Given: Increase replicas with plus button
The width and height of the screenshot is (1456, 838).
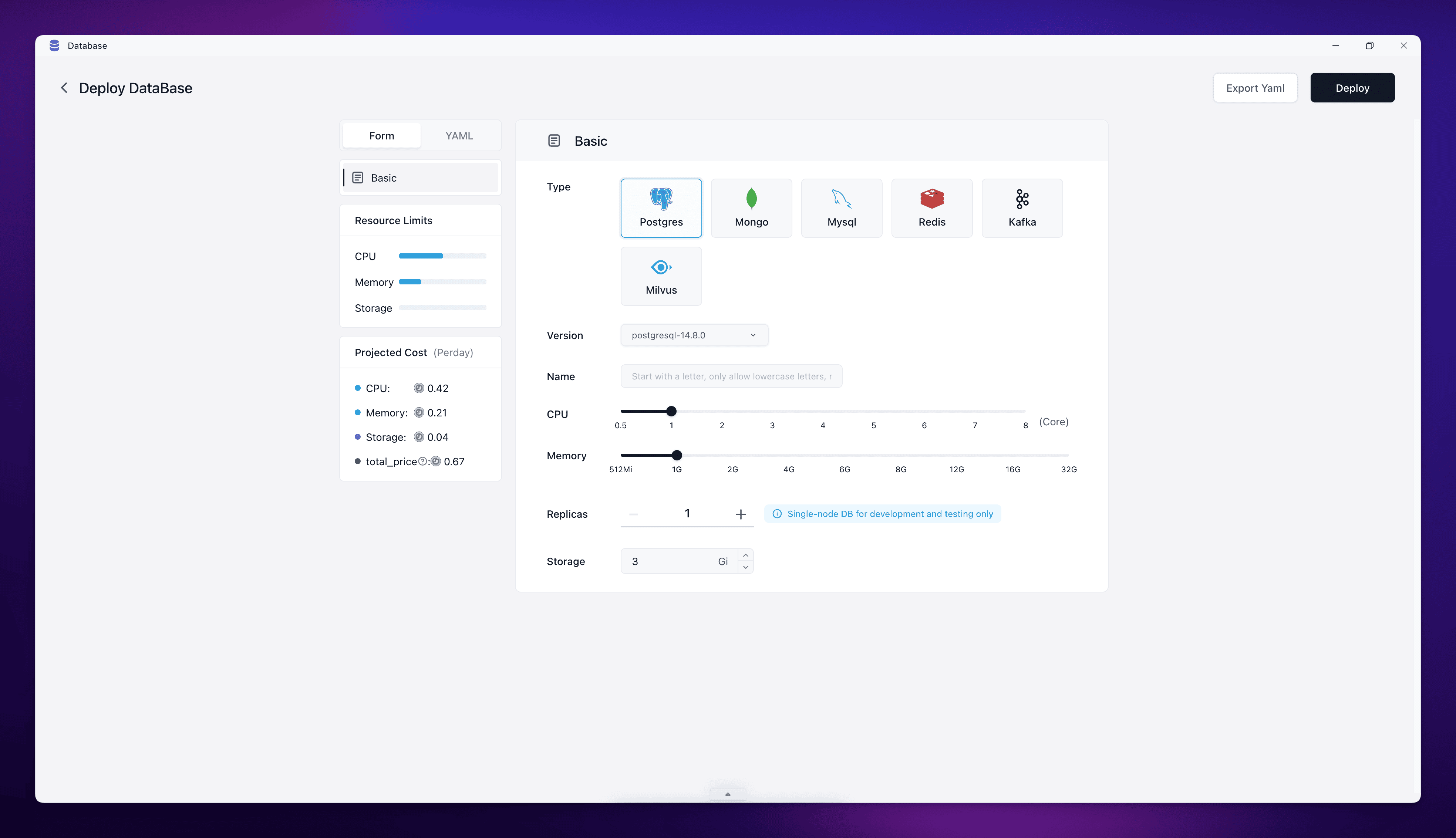Looking at the screenshot, I should 740,514.
